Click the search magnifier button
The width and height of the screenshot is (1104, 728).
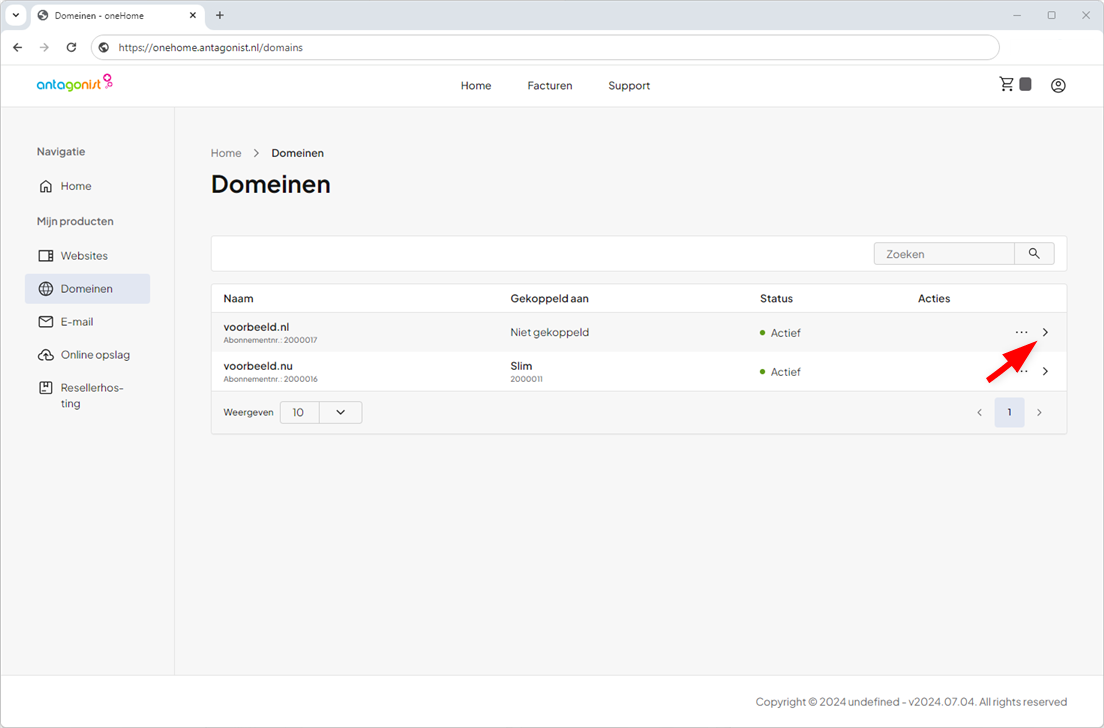point(1034,253)
